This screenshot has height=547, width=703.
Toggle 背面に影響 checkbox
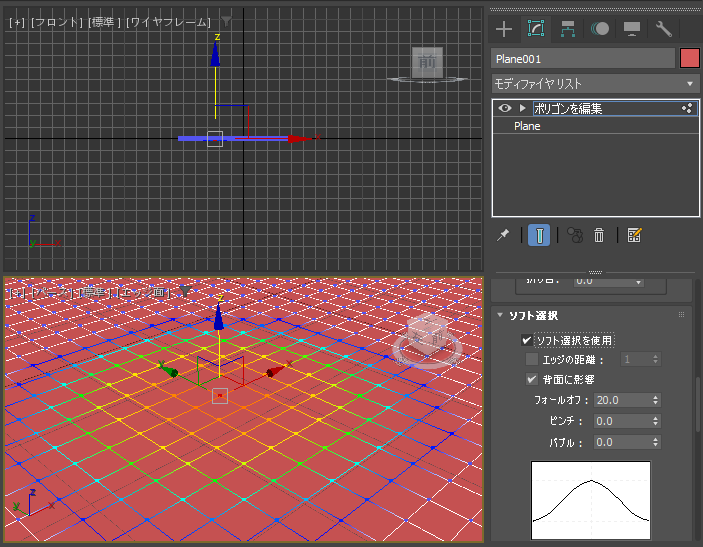(x=532, y=379)
